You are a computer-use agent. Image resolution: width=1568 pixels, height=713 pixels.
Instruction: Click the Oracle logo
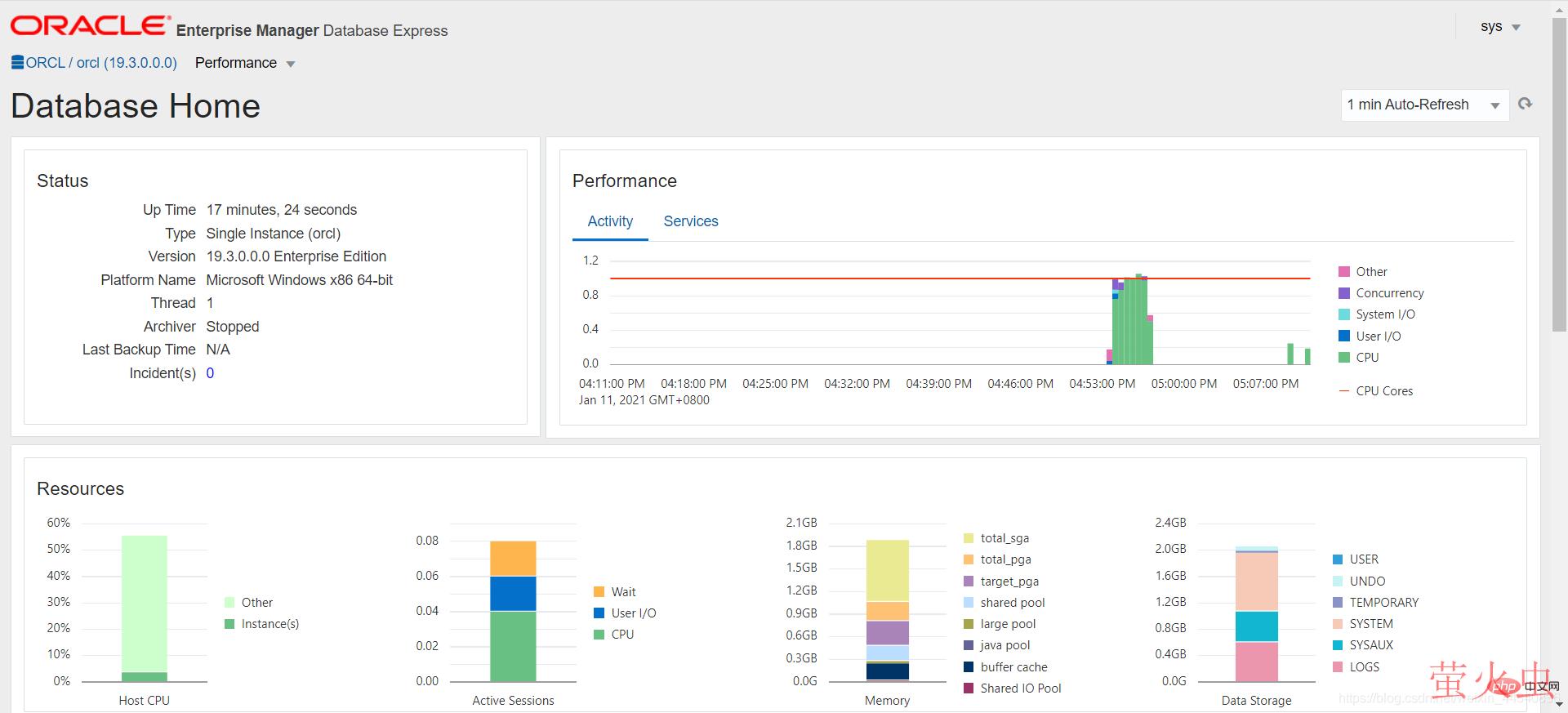[x=91, y=26]
